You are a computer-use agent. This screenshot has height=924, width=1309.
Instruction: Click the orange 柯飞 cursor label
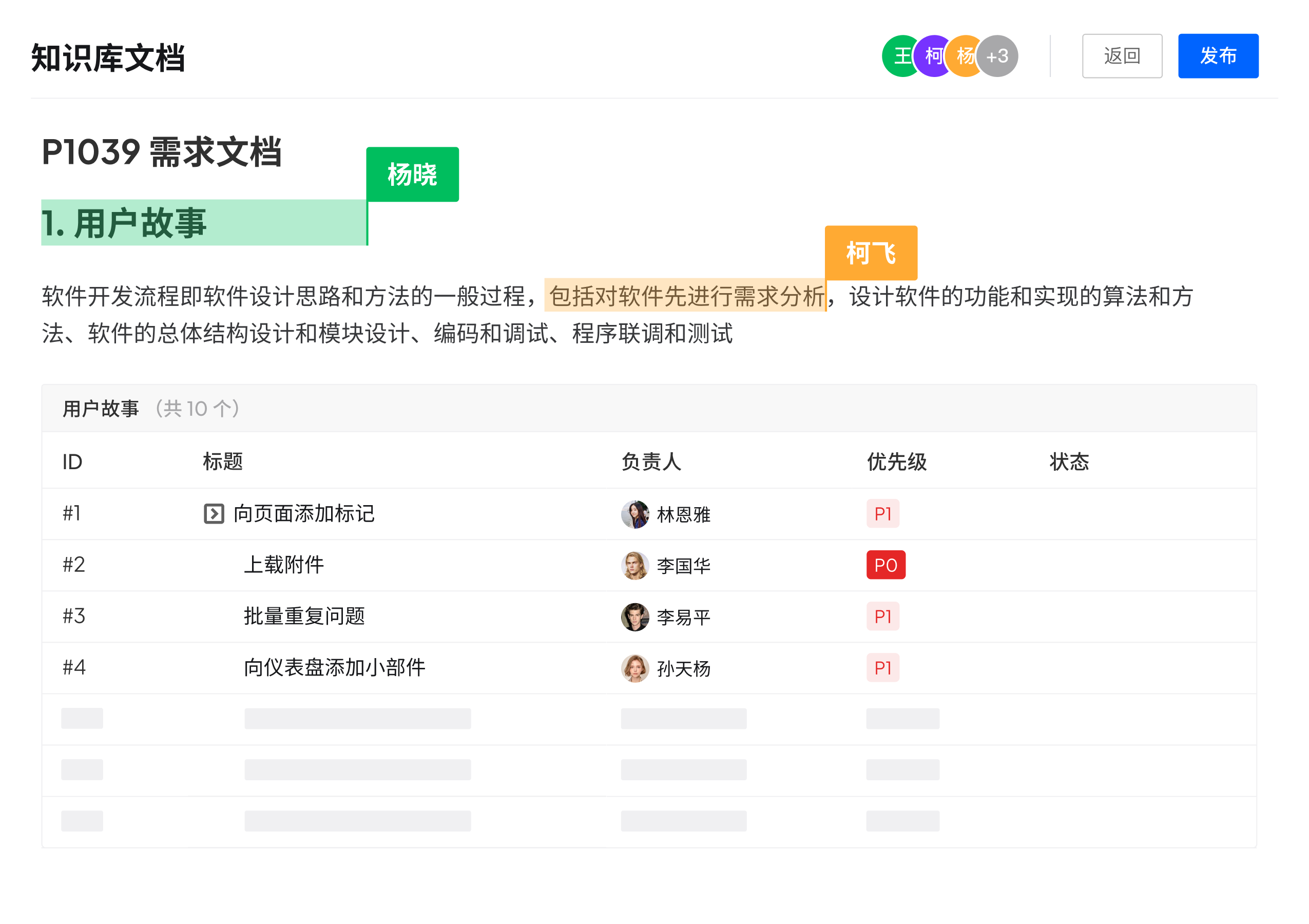click(x=871, y=253)
